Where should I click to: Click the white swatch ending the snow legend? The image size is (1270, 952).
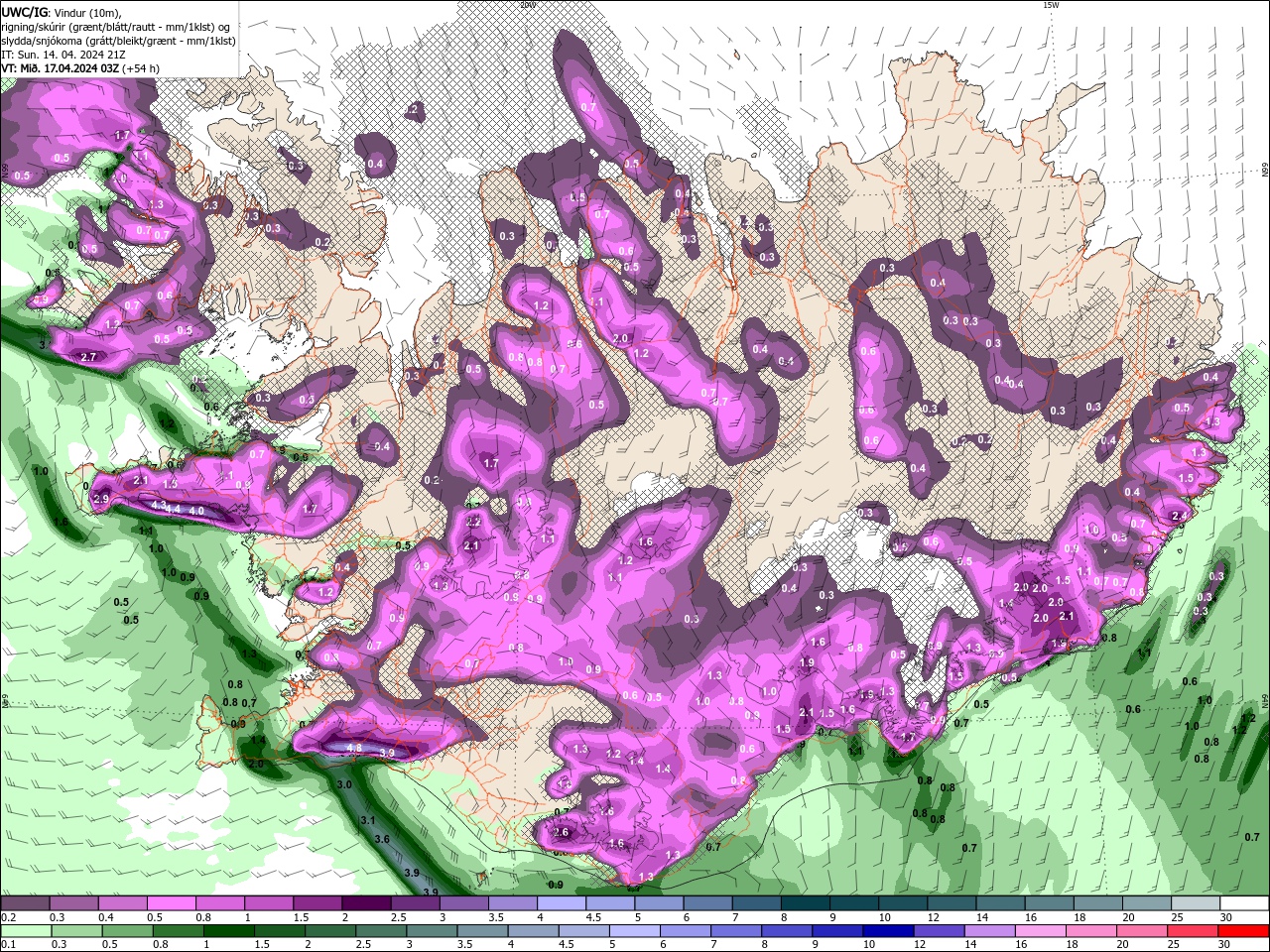[1244, 903]
